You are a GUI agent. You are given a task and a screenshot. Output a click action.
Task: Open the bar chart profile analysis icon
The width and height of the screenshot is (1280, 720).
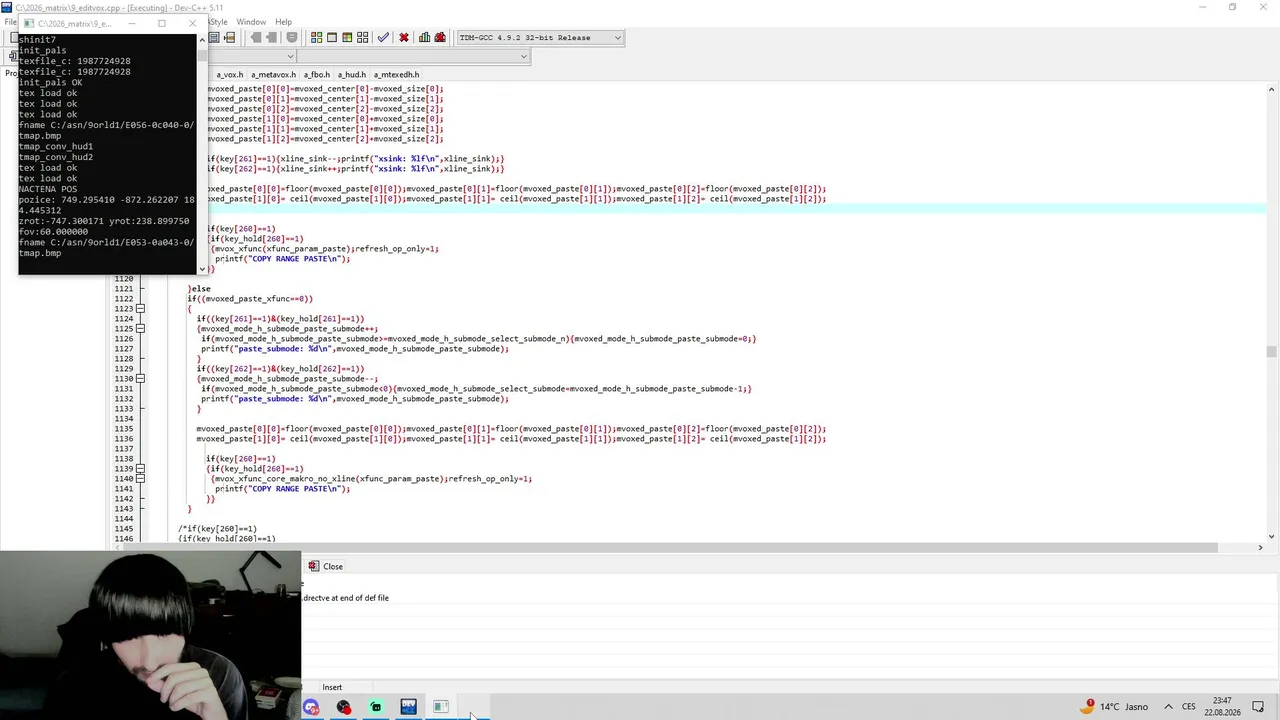click(425, 38)
